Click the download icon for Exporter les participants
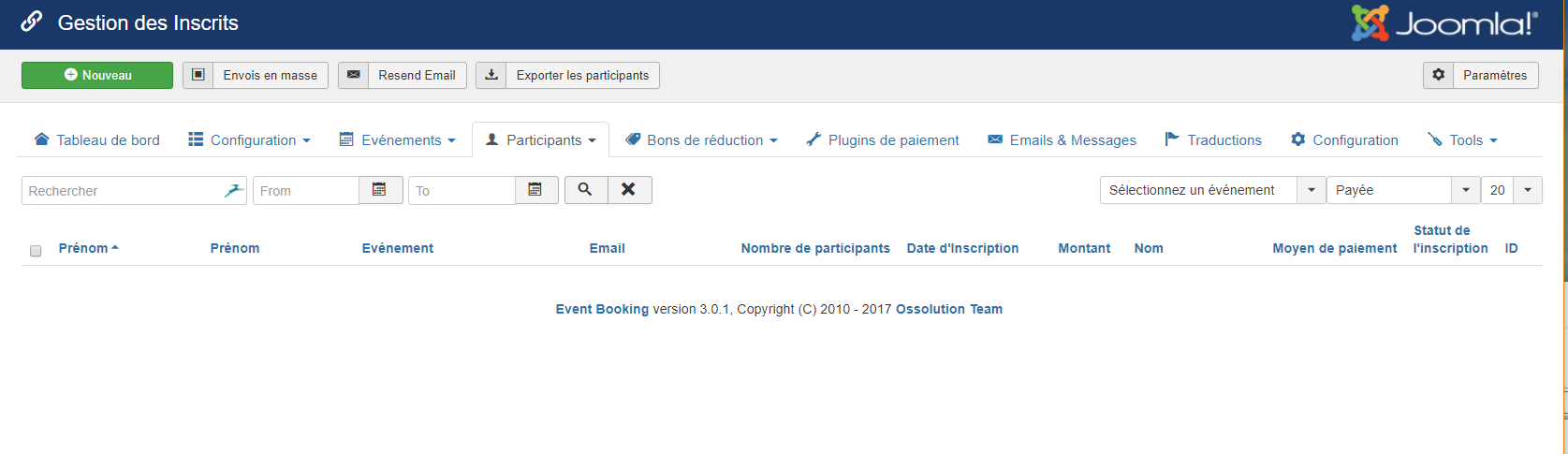Screen dimensions: 1568x454 (x=491, y=75)
